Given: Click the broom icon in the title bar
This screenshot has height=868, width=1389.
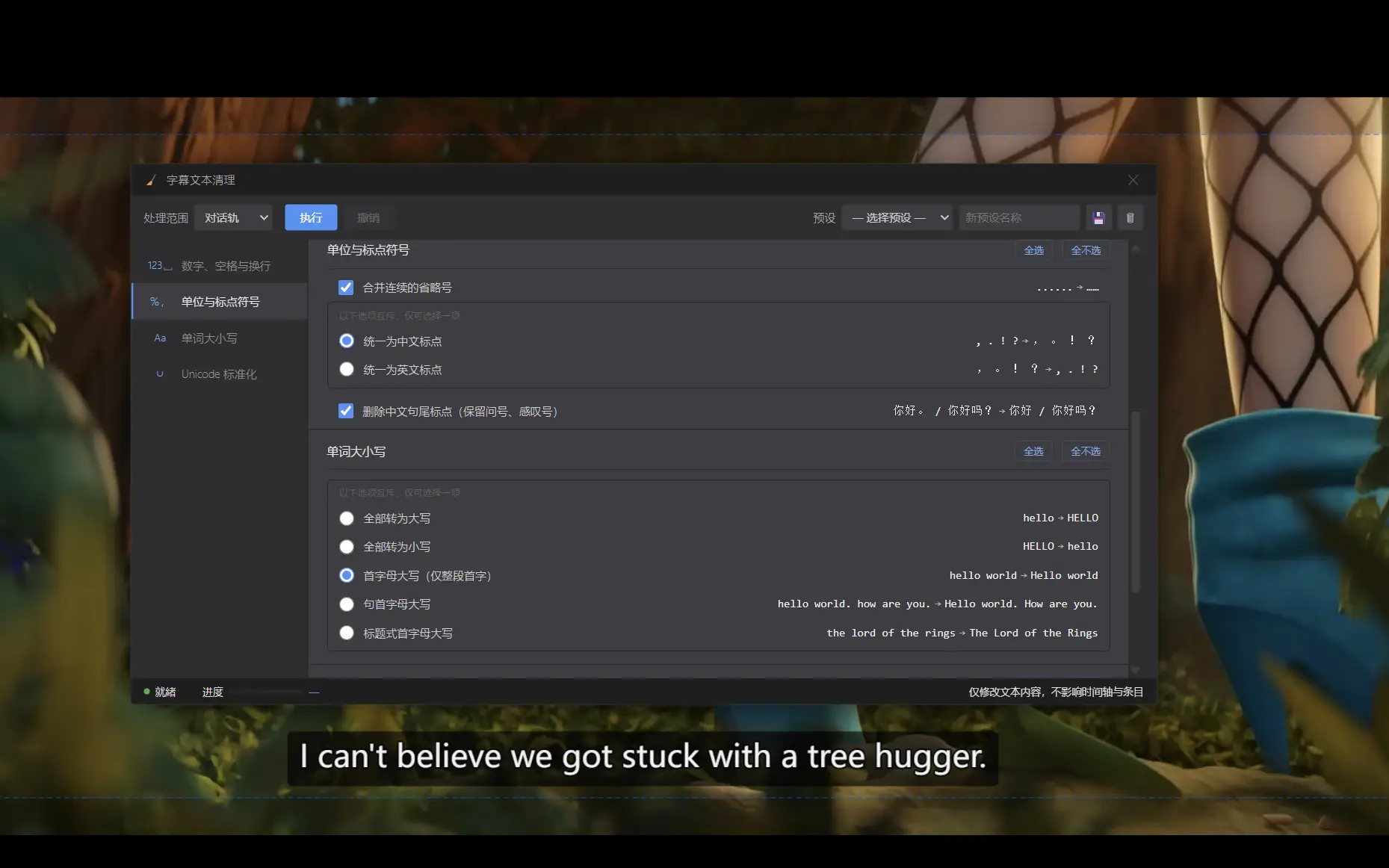Looking at the screenshot, I should [151, 180].
